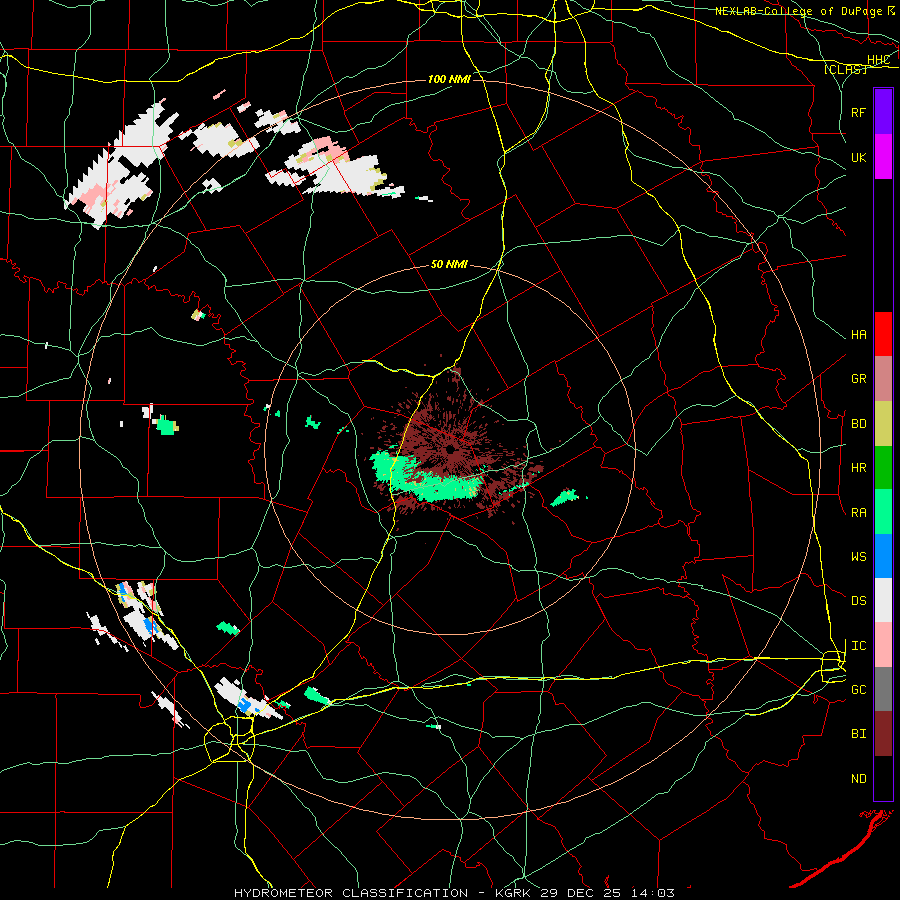
Task: Click the red HA legend color swatch
Action: point(883,334)
